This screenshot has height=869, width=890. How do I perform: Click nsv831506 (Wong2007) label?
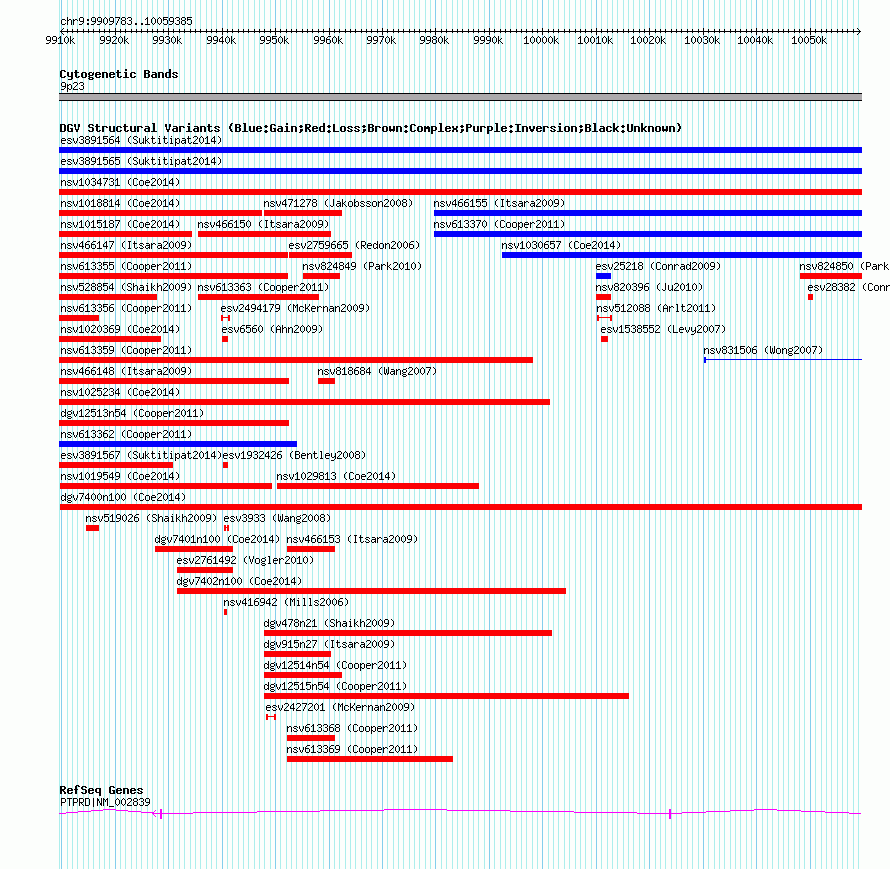[x=763, y=350]
